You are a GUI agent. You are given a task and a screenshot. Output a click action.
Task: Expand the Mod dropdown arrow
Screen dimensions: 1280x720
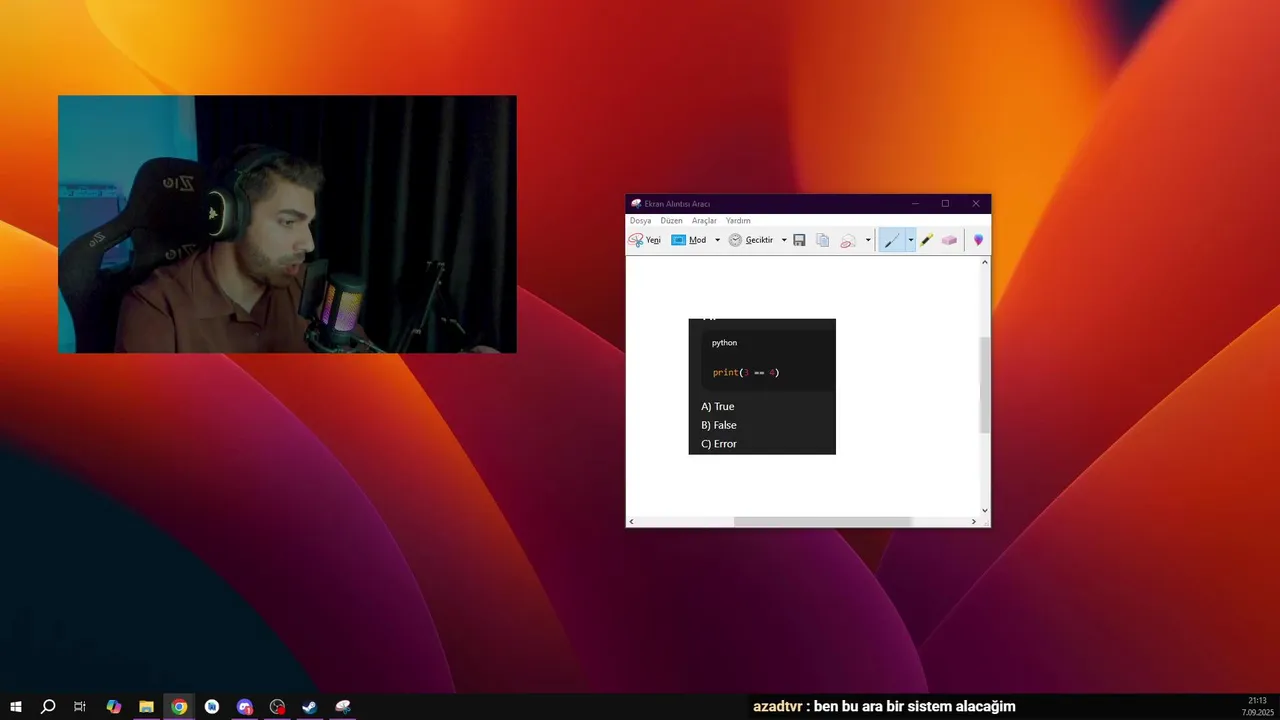click(717, 240)
